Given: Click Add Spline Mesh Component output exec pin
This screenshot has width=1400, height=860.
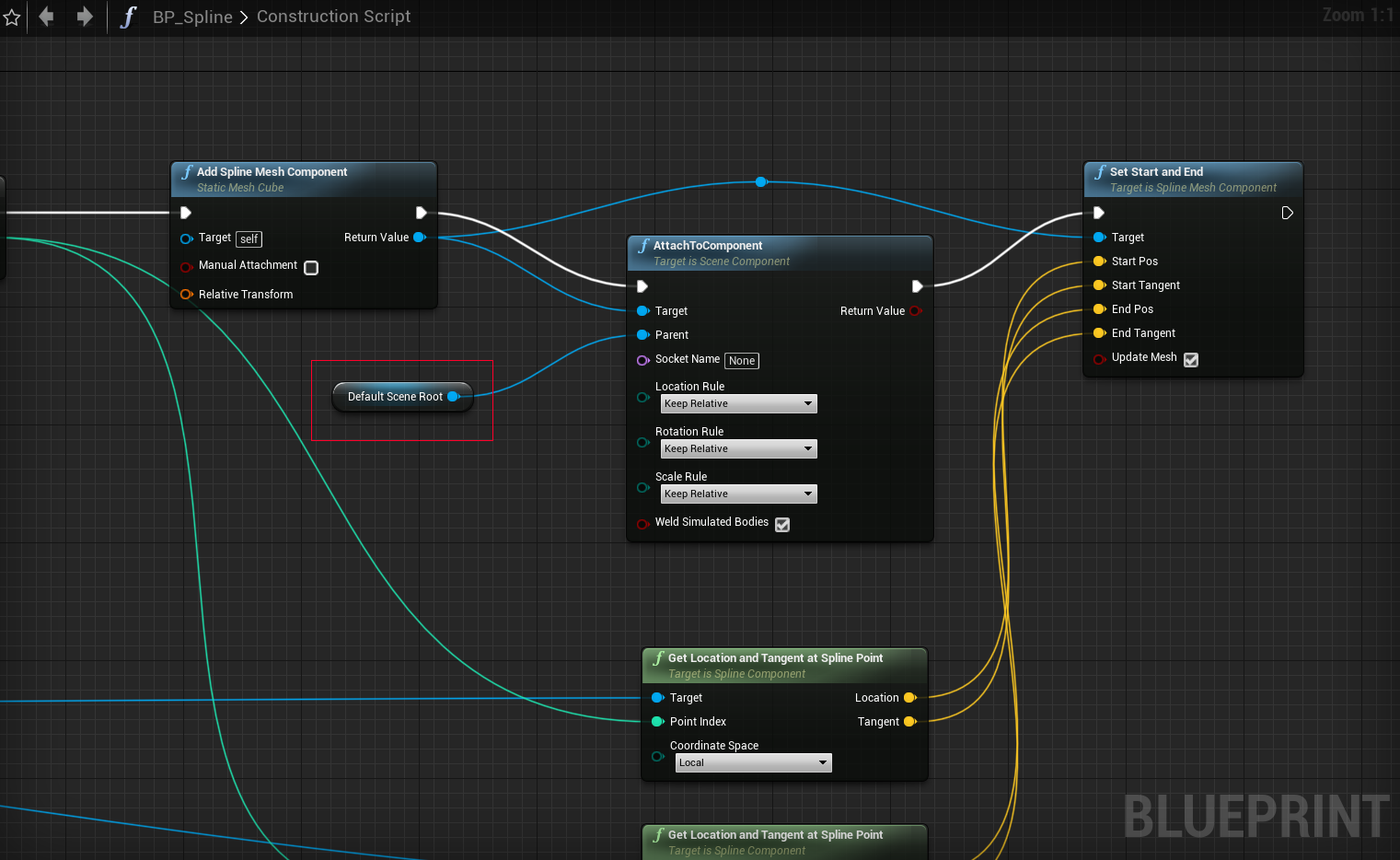Looking at the screenshot, I should (421, 213).
